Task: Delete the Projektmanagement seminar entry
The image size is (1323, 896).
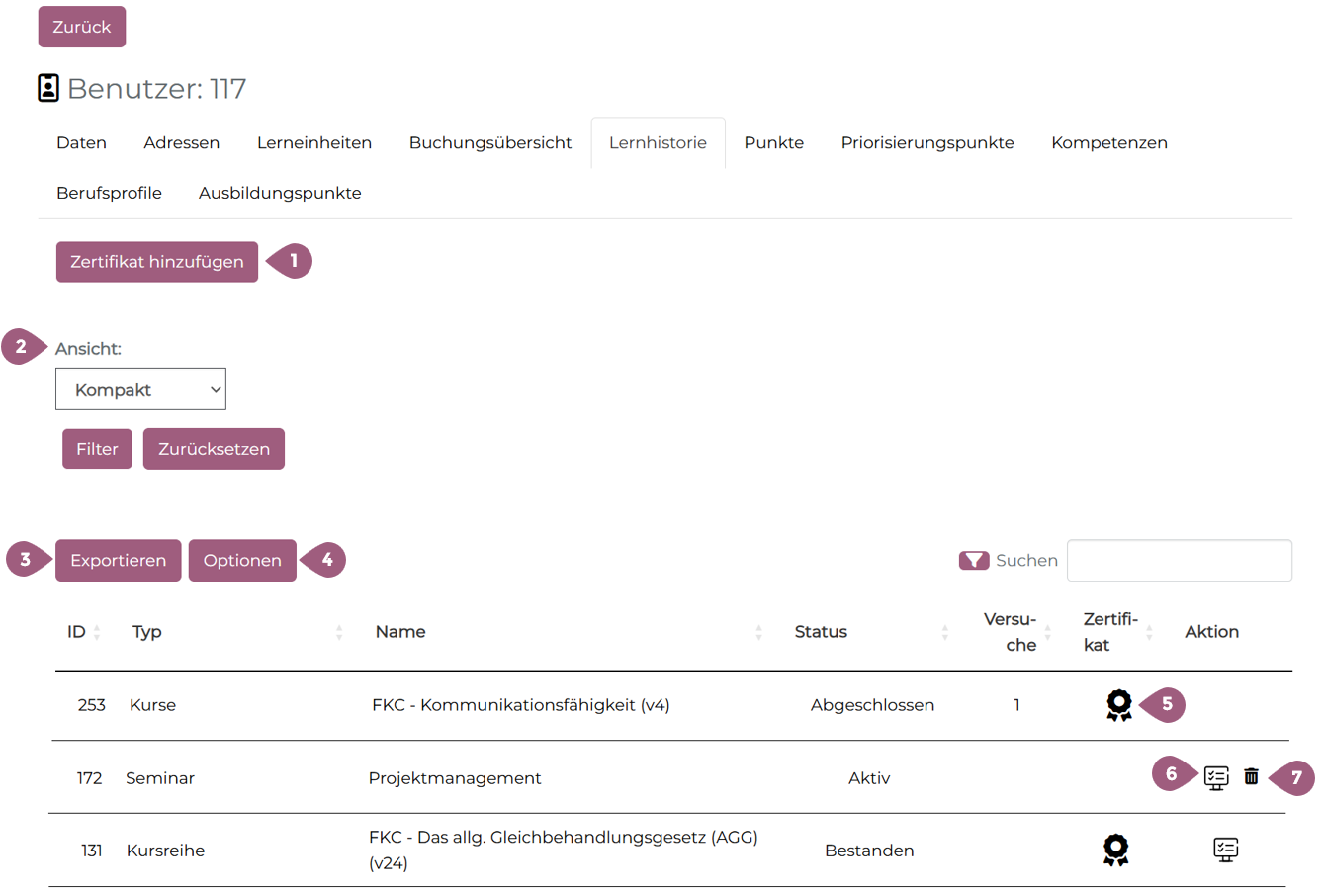Action: [x=1251, y=776]
